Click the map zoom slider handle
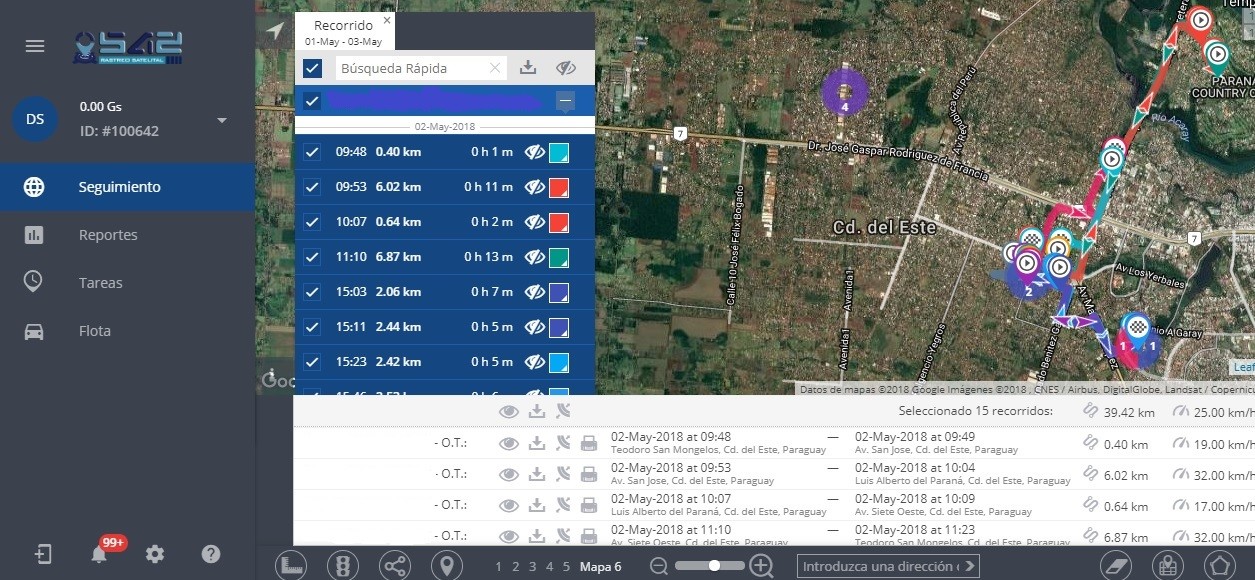 click(714, 566)
